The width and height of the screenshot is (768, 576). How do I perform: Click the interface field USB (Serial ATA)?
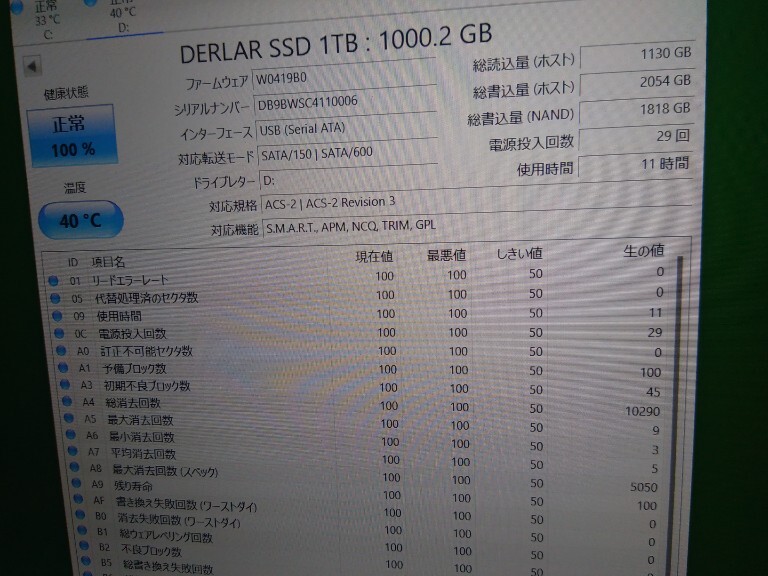tap(346, 128)
